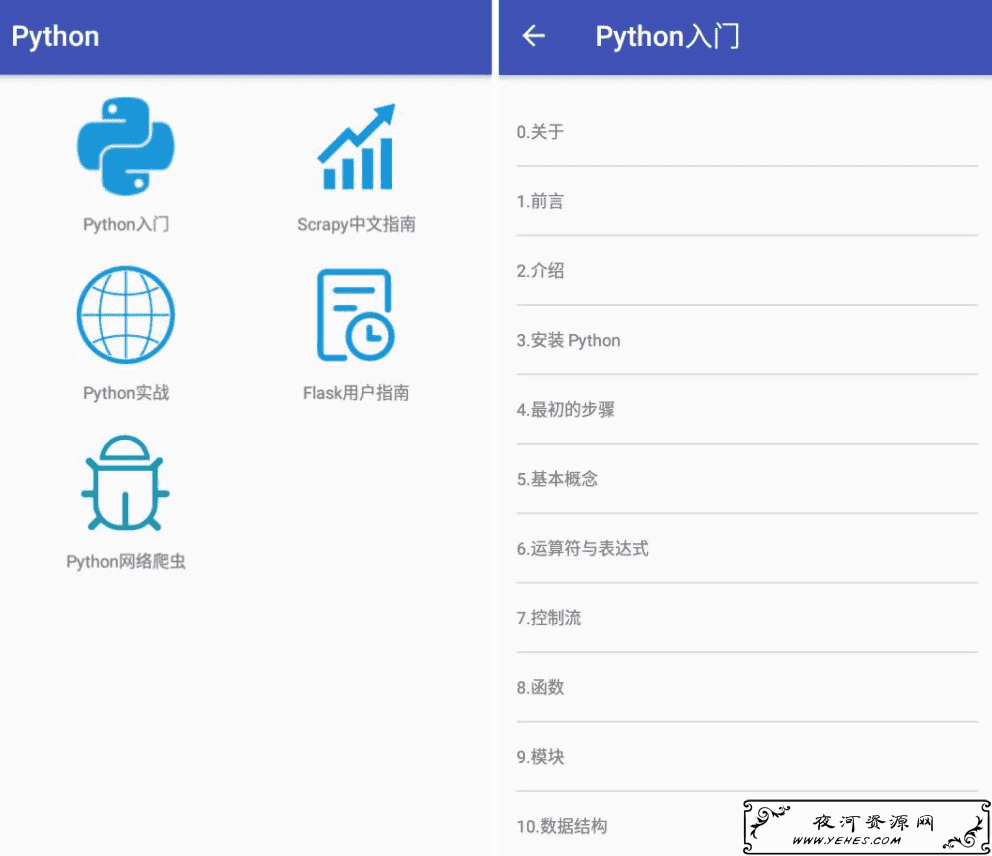Open chapter 2.介绍

(x=747, y=271)
